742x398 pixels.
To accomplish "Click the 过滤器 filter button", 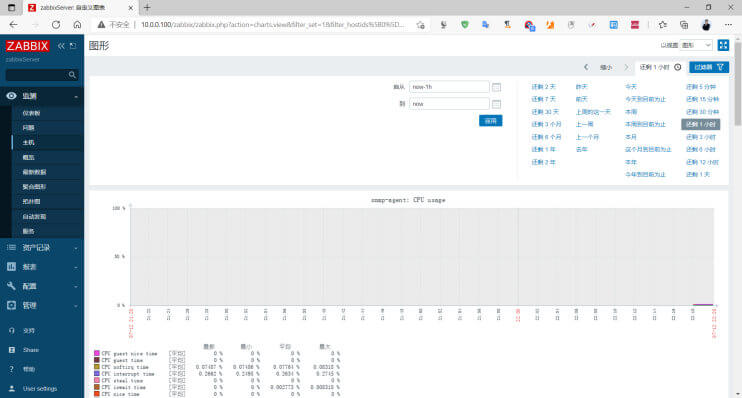I will click(x=708, y=67).
